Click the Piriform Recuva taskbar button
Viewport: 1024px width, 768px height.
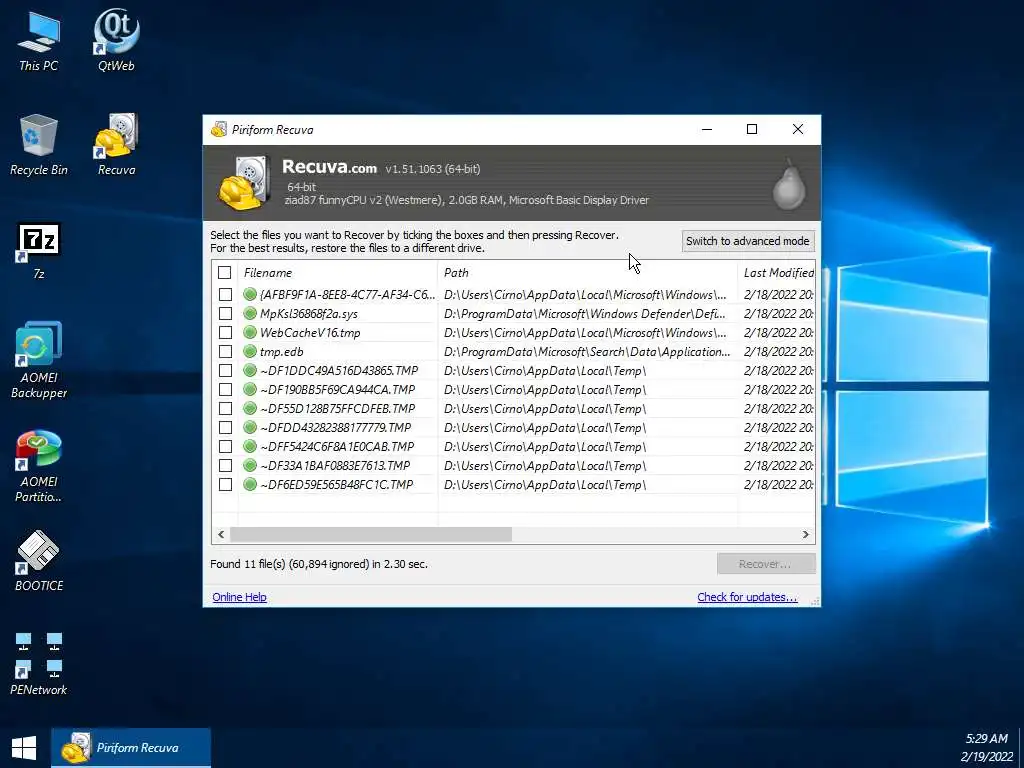pos(131,748)
